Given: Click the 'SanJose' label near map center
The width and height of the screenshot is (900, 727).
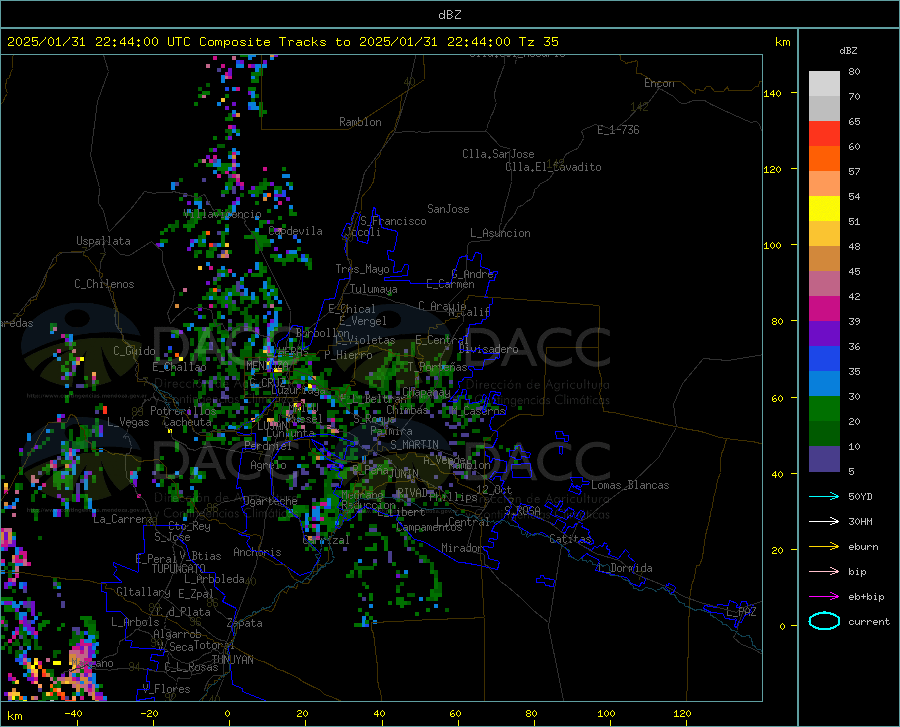Looking at the screenshot, I should pos(448,209).
